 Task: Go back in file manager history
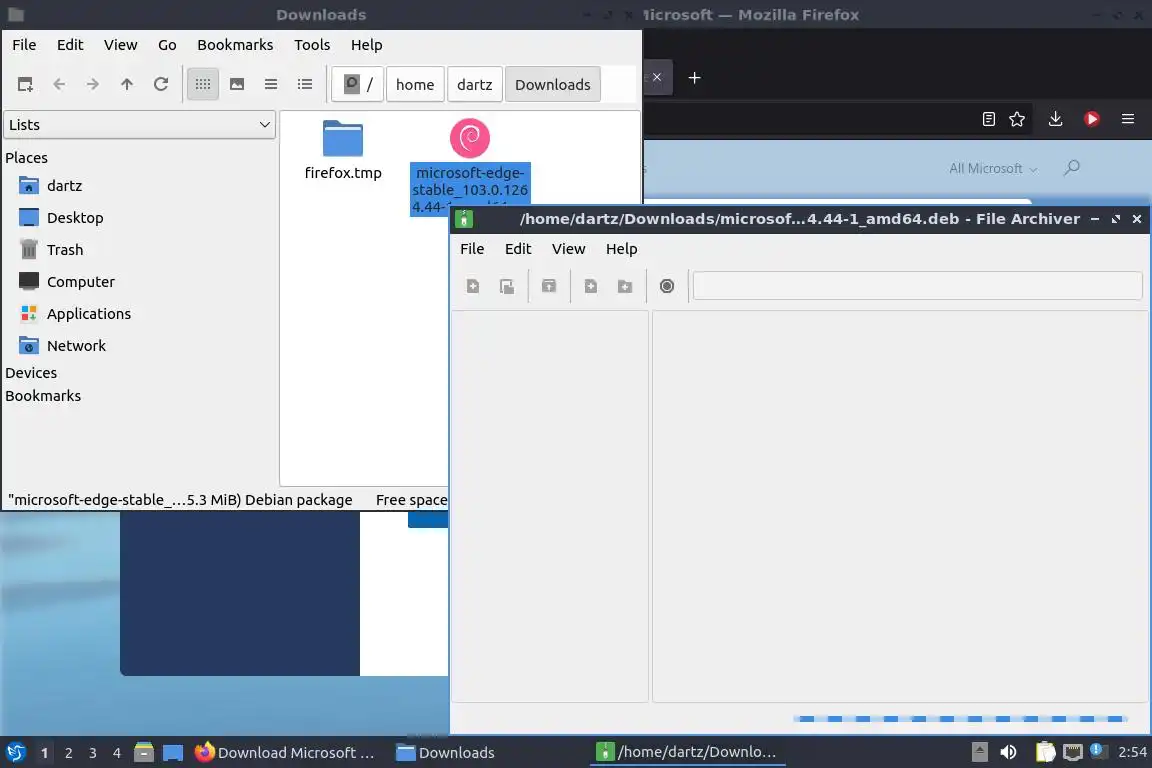pos(60,85)
